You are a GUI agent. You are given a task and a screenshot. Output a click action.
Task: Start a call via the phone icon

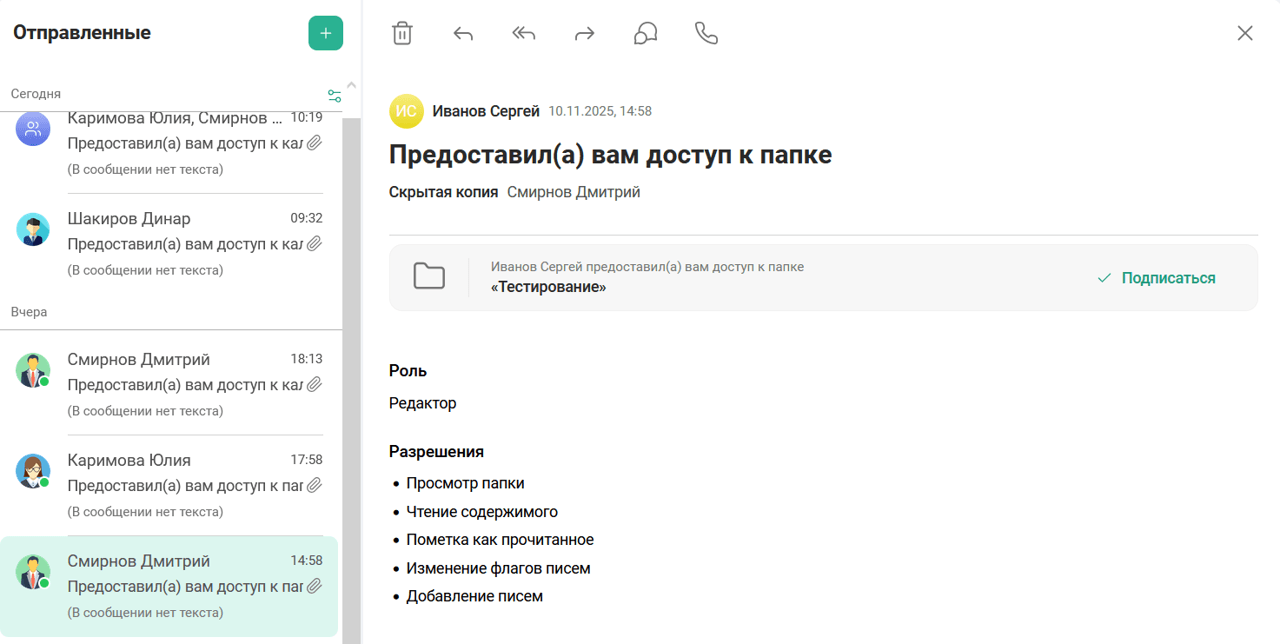706,33
